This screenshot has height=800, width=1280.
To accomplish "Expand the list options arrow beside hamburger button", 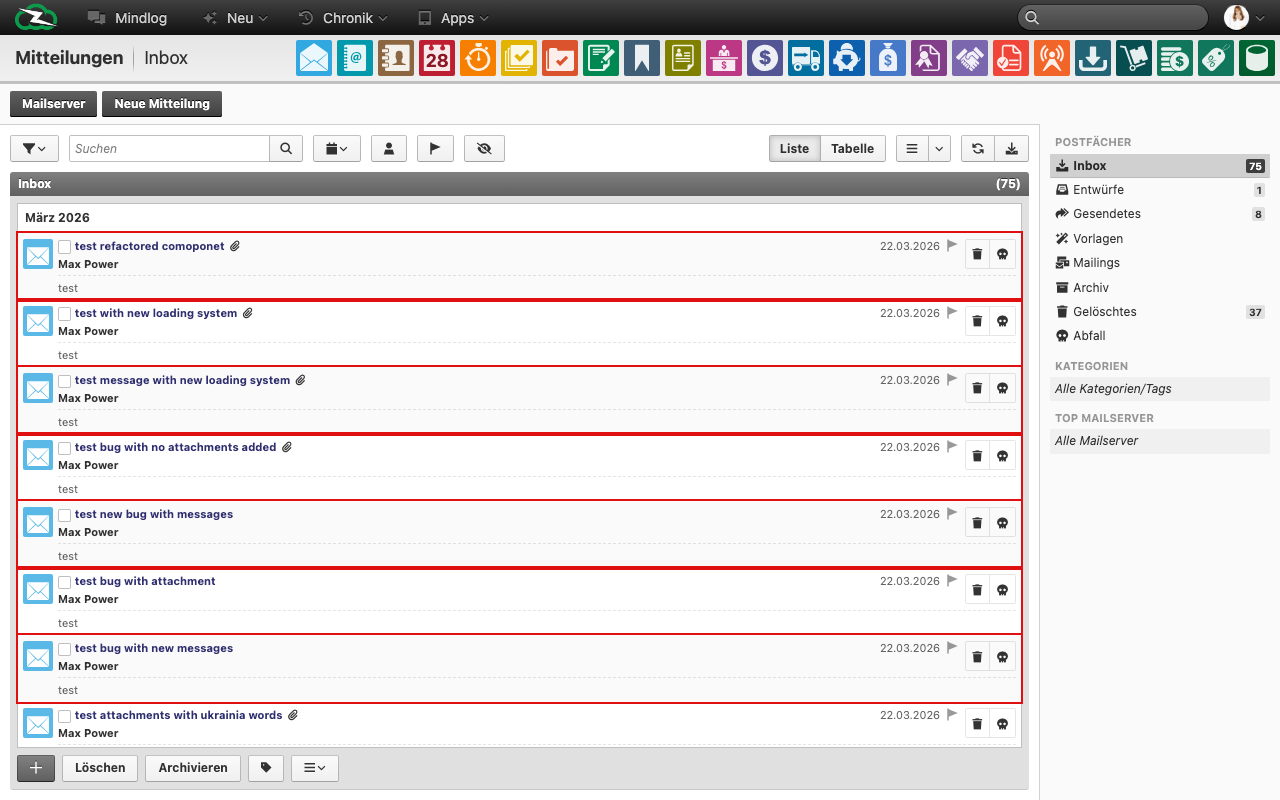I will pos(939,148).
